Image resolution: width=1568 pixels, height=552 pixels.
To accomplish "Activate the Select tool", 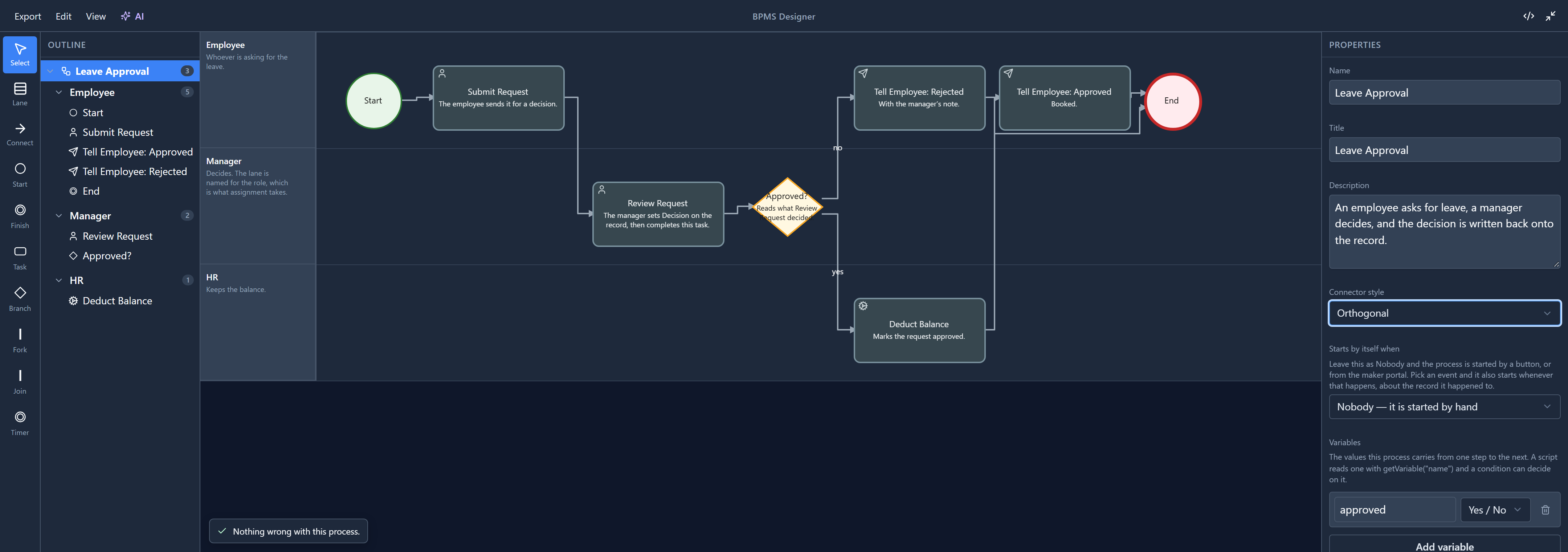I will tap(20, 54).
